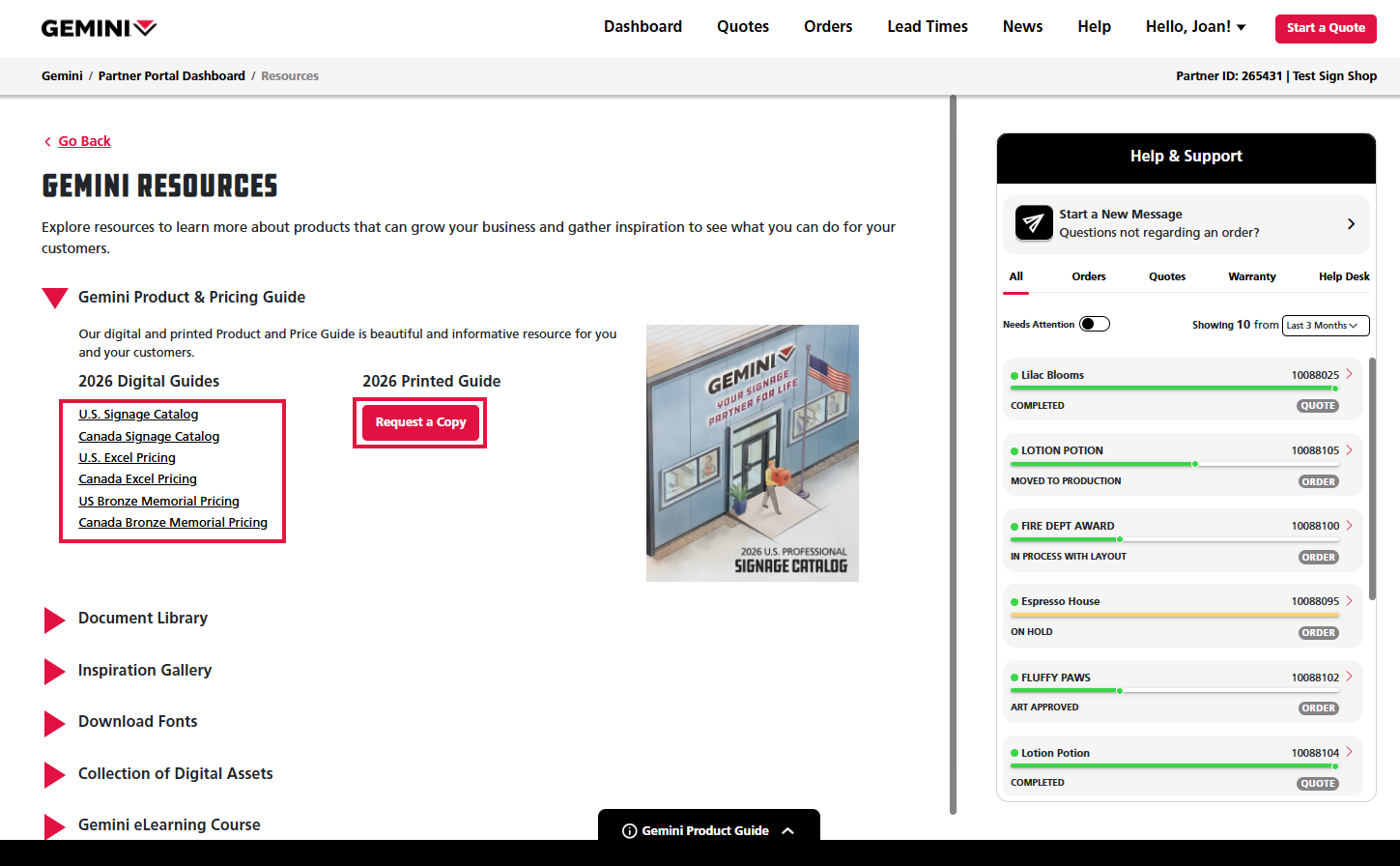Open the arrow for FIRE DEPT AWARD order
Viewport: 1400px width, 866px height.
coord(1349,526)
